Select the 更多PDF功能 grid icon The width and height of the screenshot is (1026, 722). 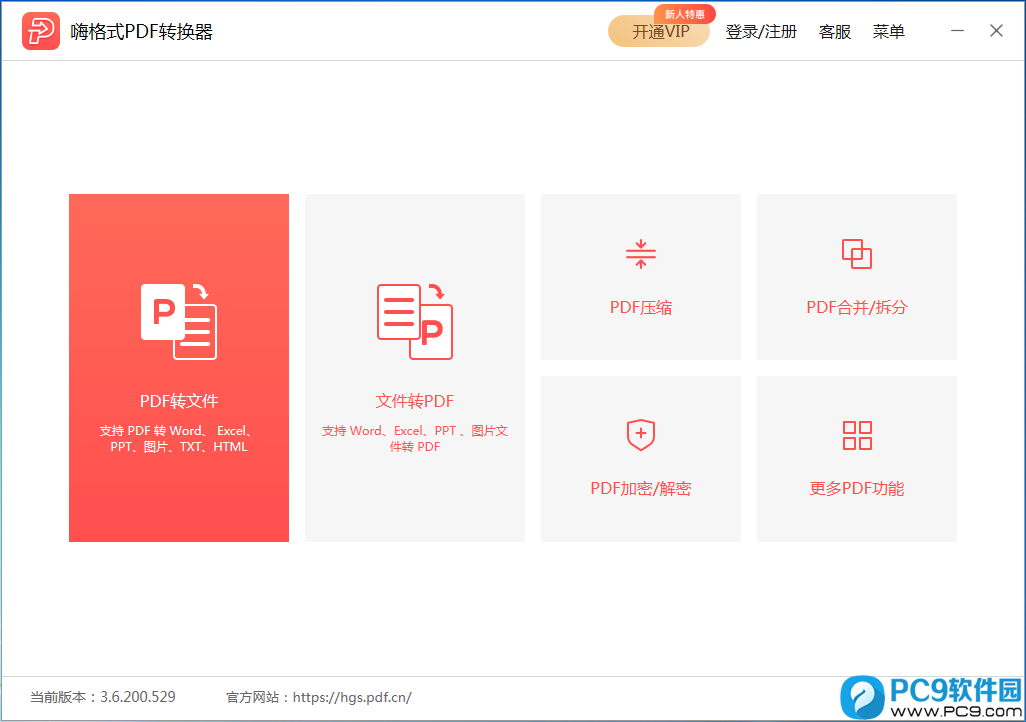point(857,435)
